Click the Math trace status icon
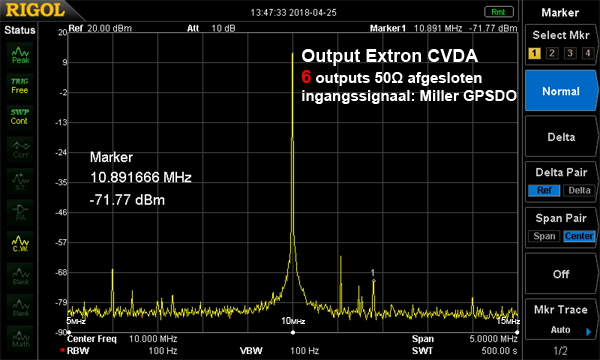600x360 pixels. [20, 338]
